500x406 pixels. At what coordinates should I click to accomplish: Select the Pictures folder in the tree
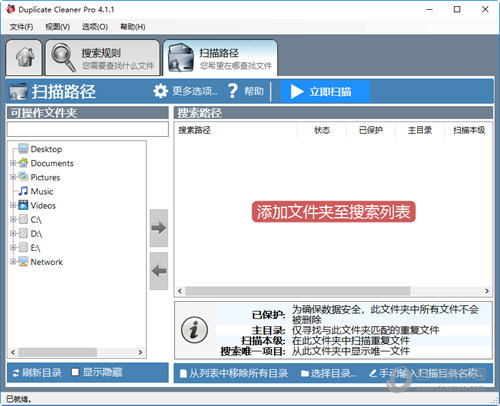[45, 177]
